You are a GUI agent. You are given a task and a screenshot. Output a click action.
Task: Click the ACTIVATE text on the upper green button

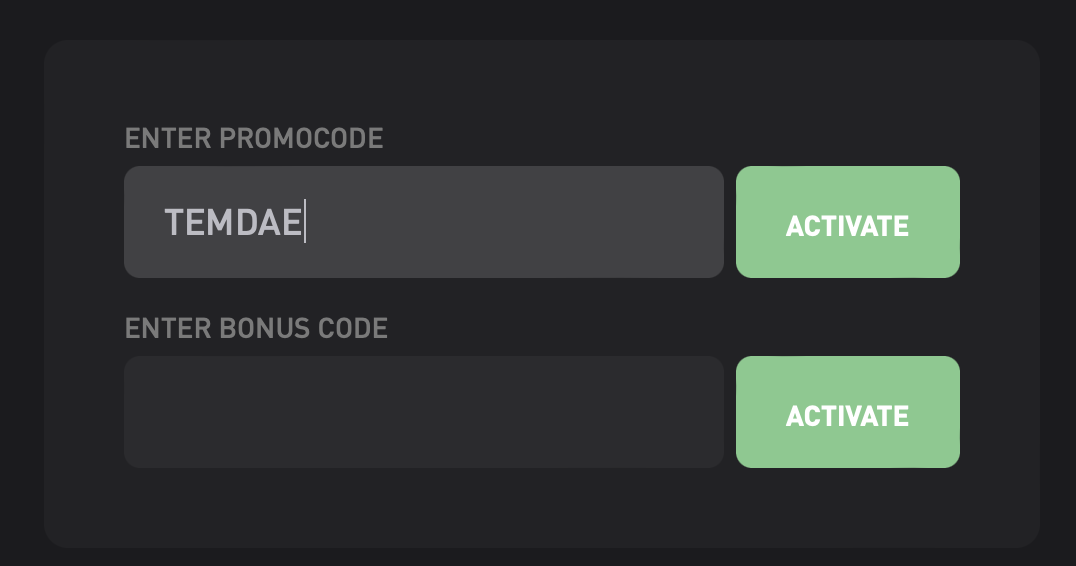(x=847, y=226)
